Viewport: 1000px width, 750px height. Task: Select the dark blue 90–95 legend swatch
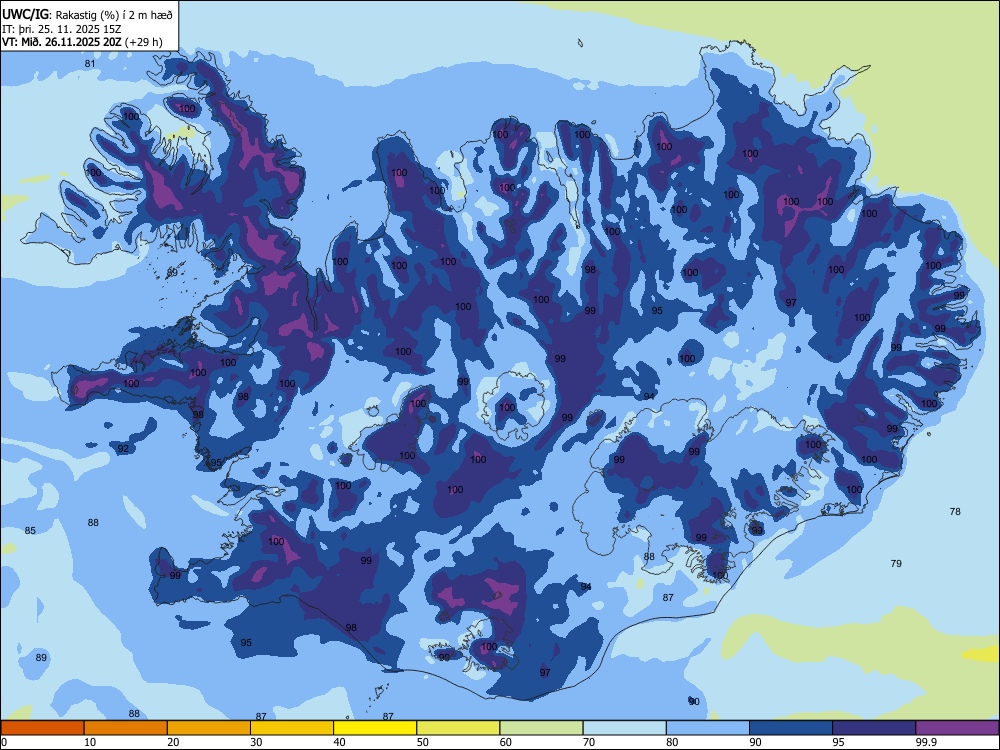point(791,728)
